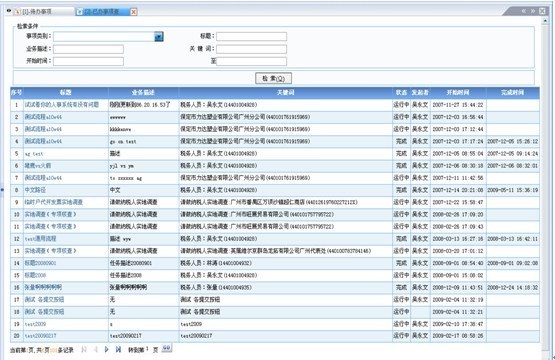555x360 pixels.
Task: Open the 测试 各提交按钮 link in row 17
Action: [x=44, y=299]
